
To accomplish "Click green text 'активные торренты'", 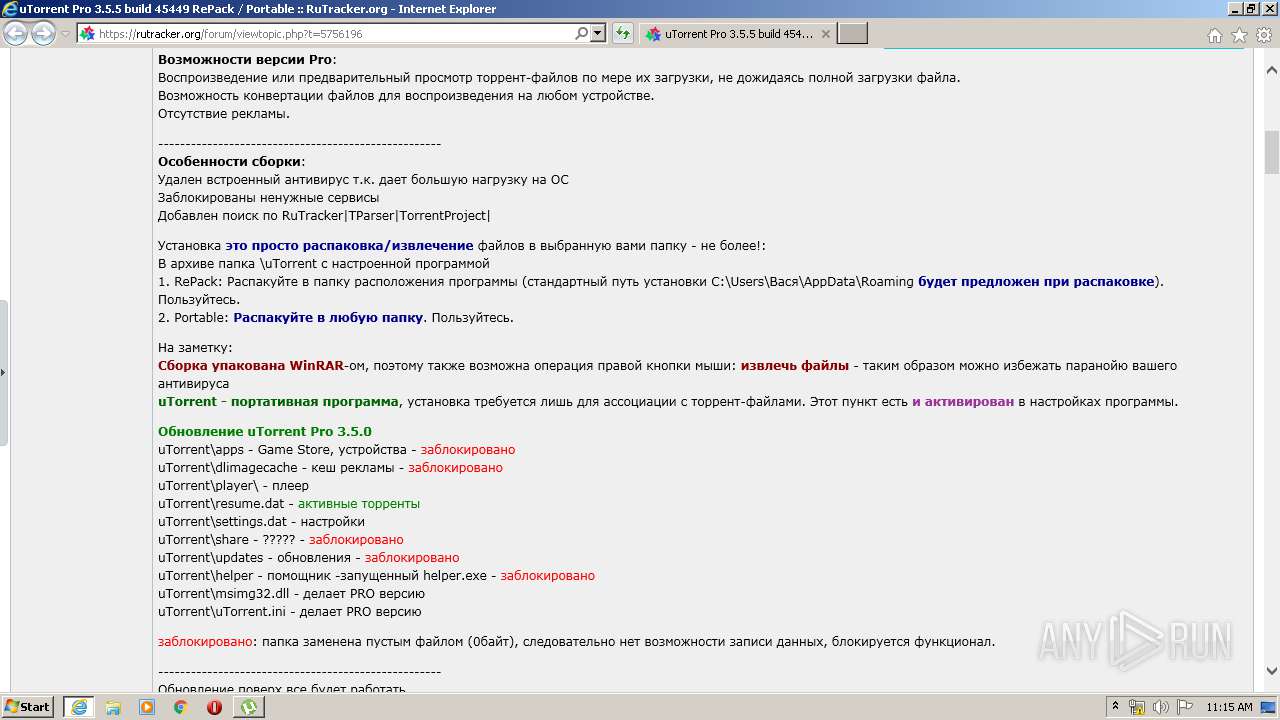I will (359, 504).
